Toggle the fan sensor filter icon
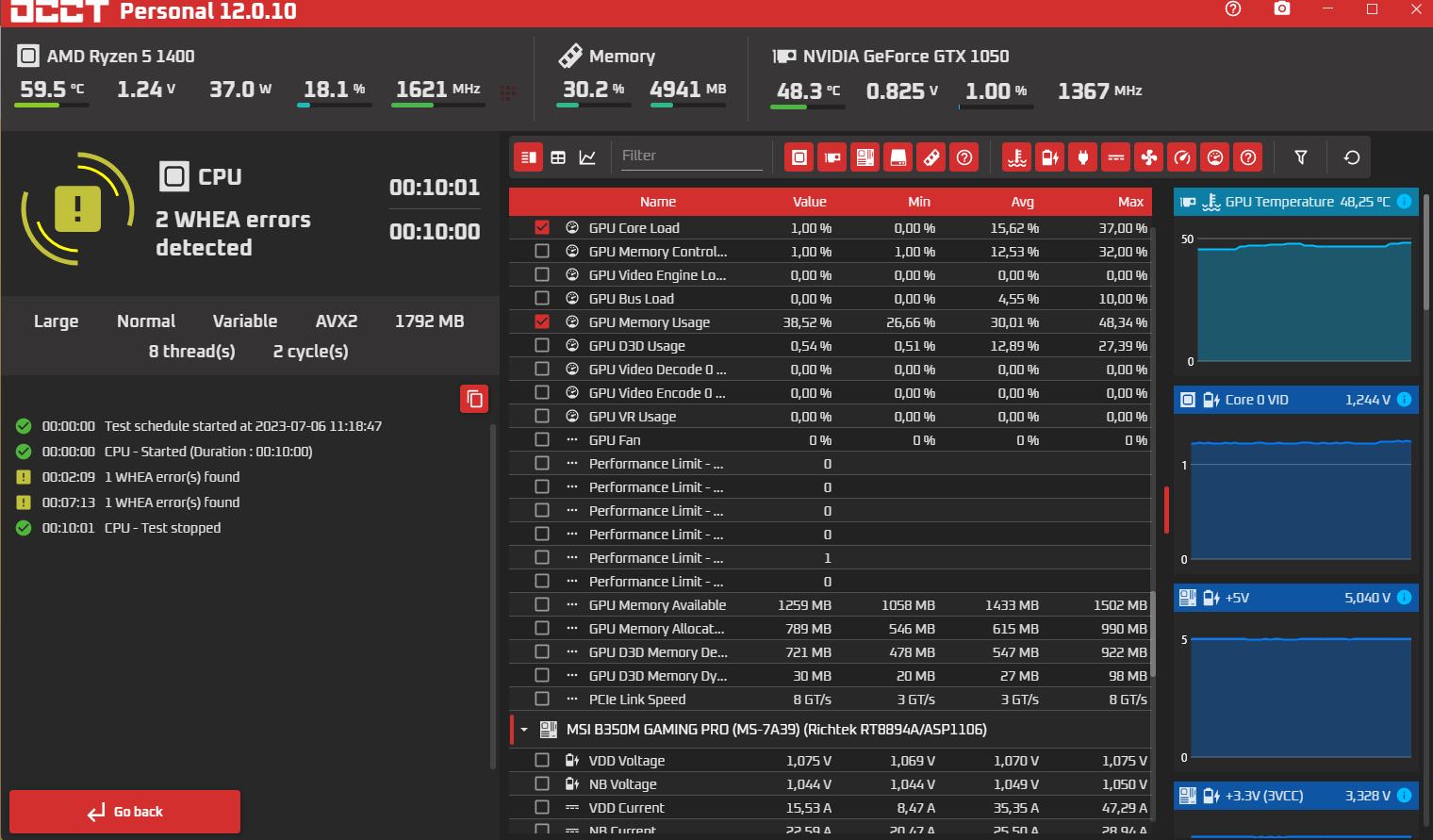The image size is (1433, 840). (1149, 157)
